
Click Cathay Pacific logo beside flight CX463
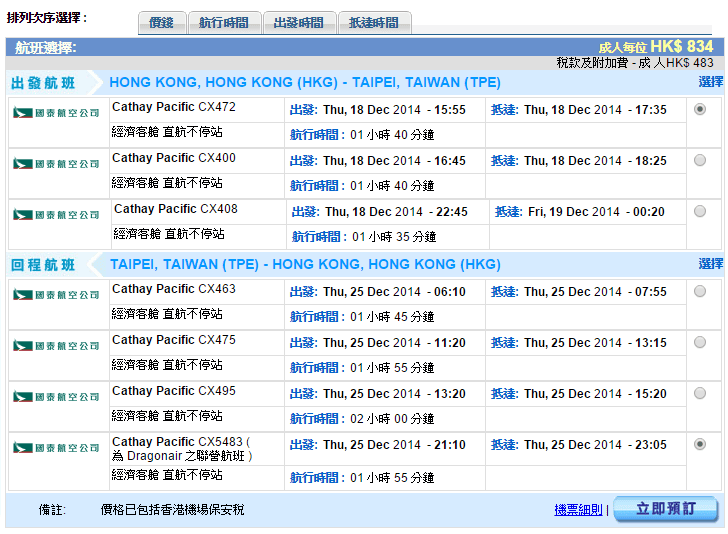pyautogui.click(x=56, y=294)
